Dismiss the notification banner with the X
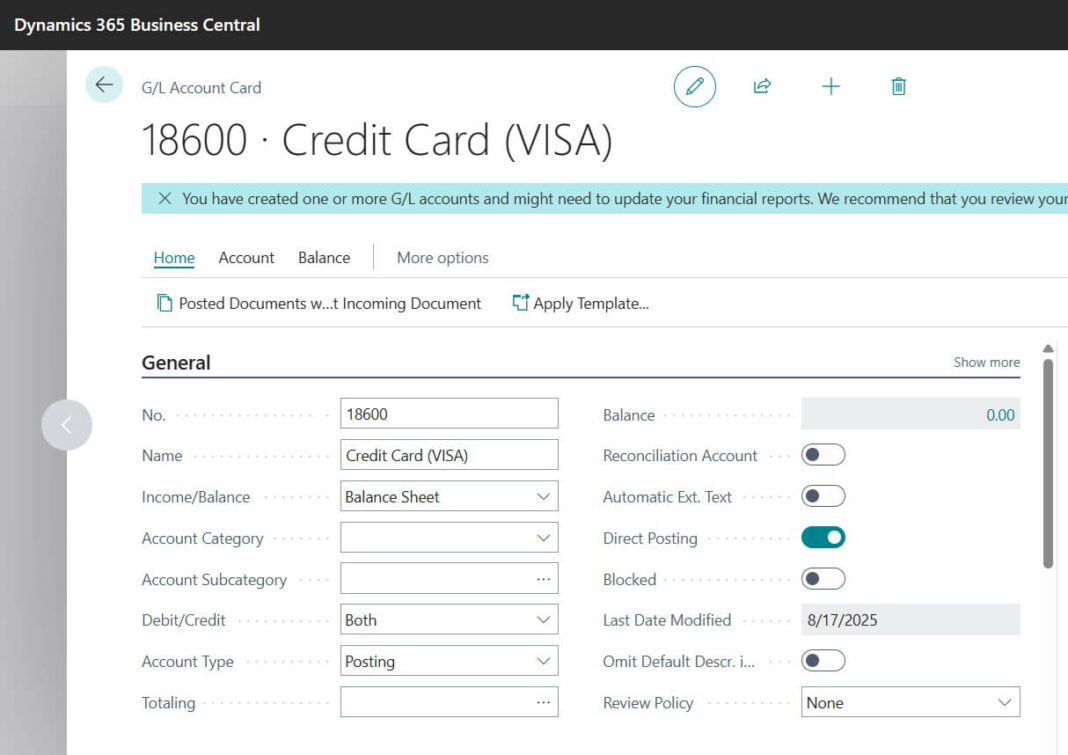This screenshot has height=755, width=1068. 166,198
